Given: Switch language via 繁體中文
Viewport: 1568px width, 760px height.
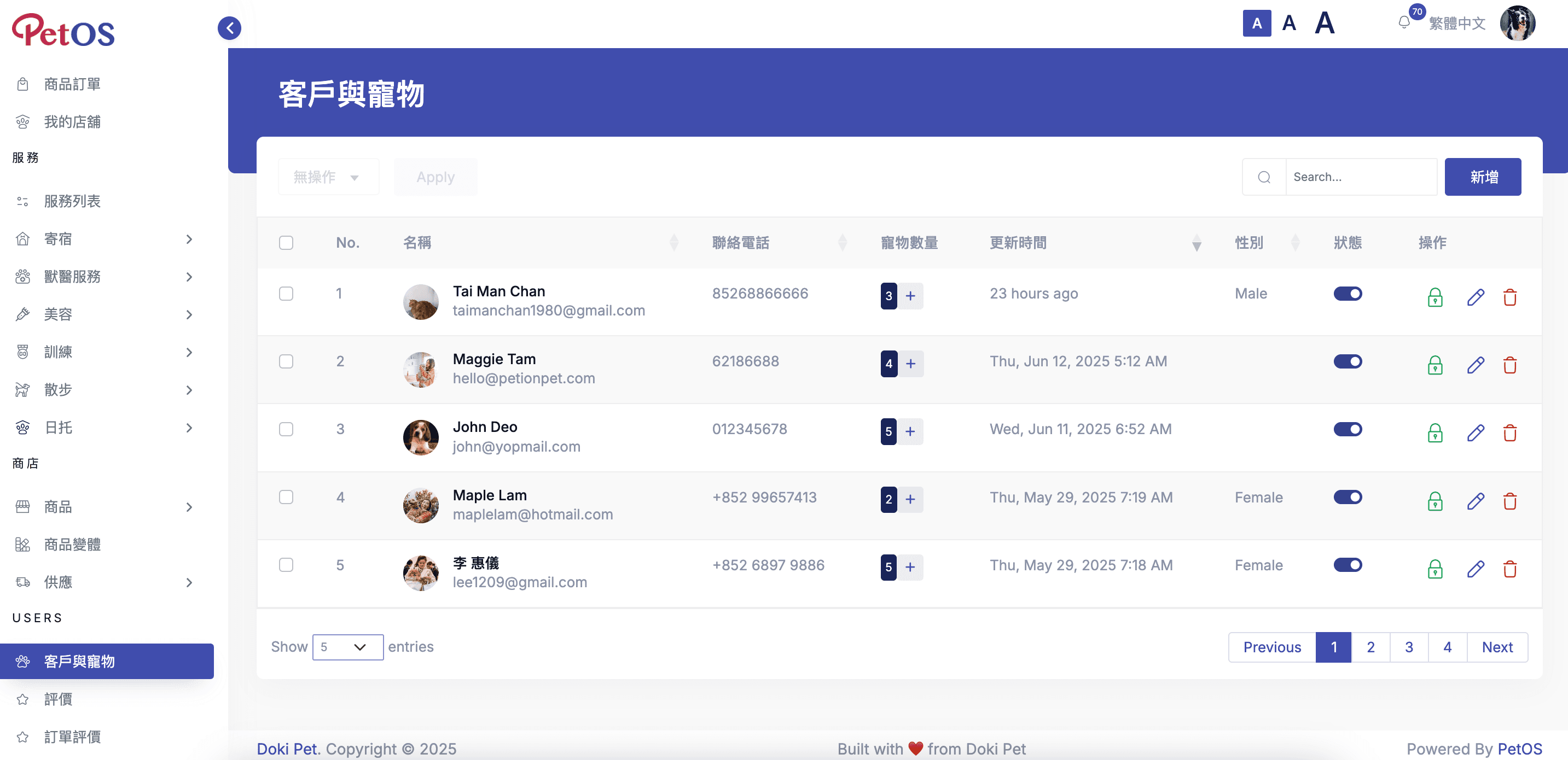Looking at the screenshot, I should pyautogui.click(x=1456, y=23).
